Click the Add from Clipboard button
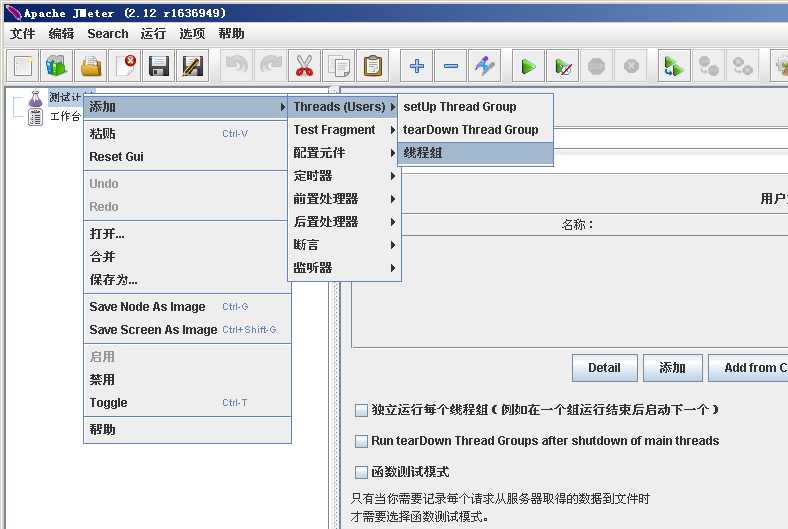The width and height of the screenshot is (788, 529). [749, 368]
